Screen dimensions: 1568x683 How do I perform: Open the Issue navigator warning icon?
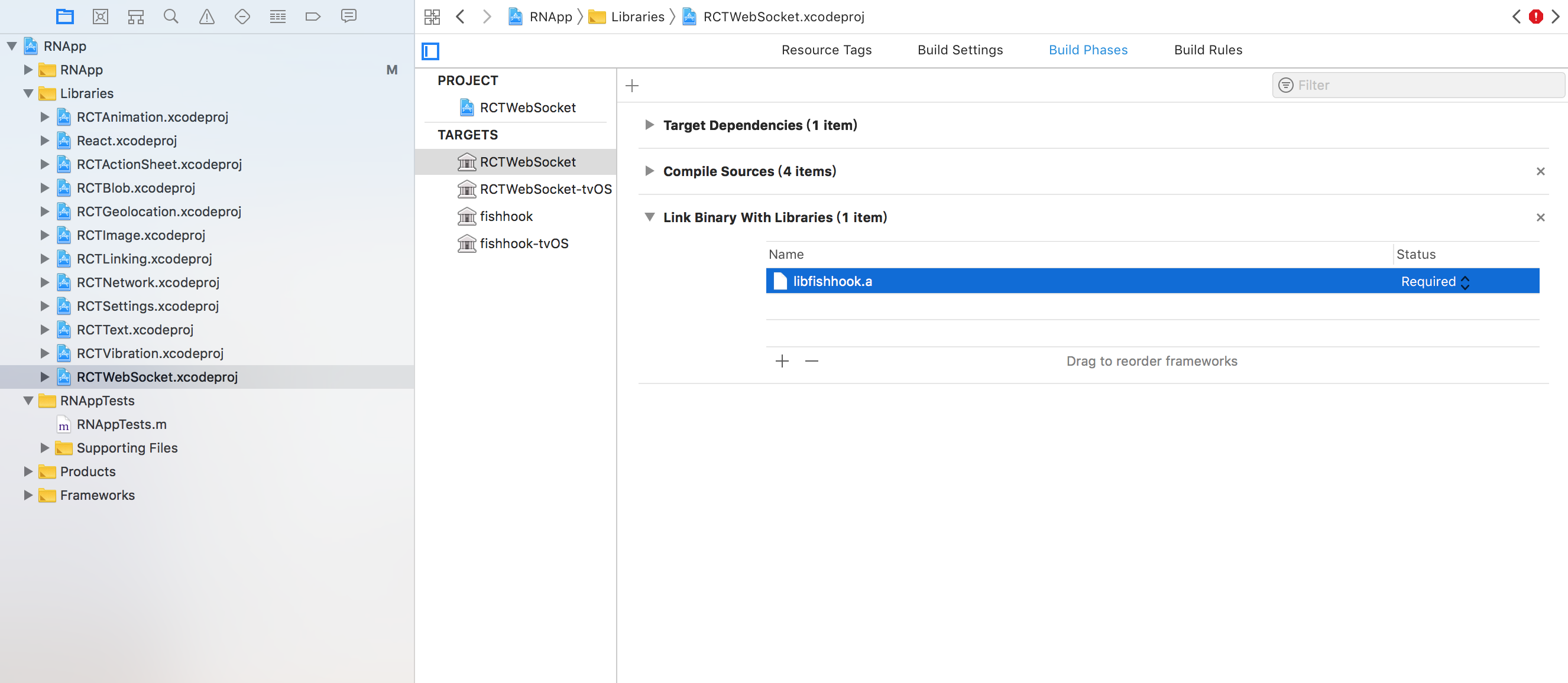pyautogui.click(x=207, y=17)
